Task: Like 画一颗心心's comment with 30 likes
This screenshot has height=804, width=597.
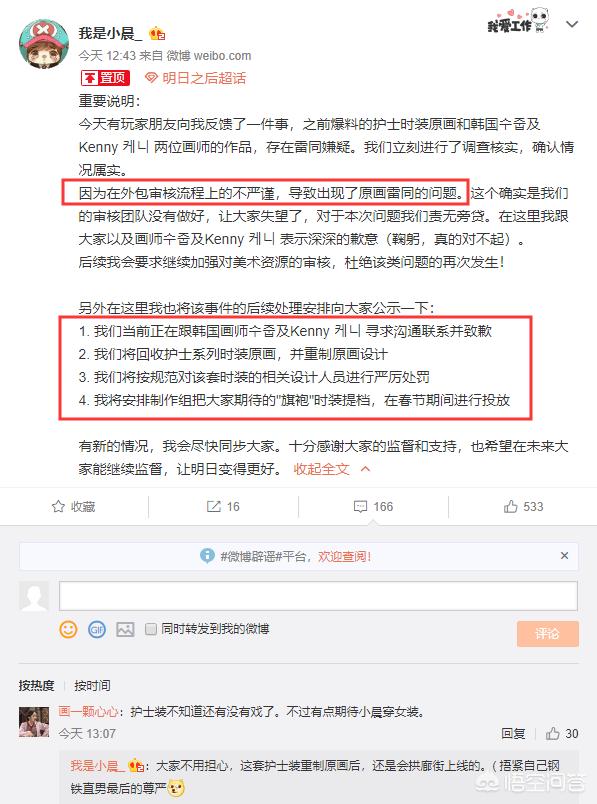Action: (x=552, y=734)
